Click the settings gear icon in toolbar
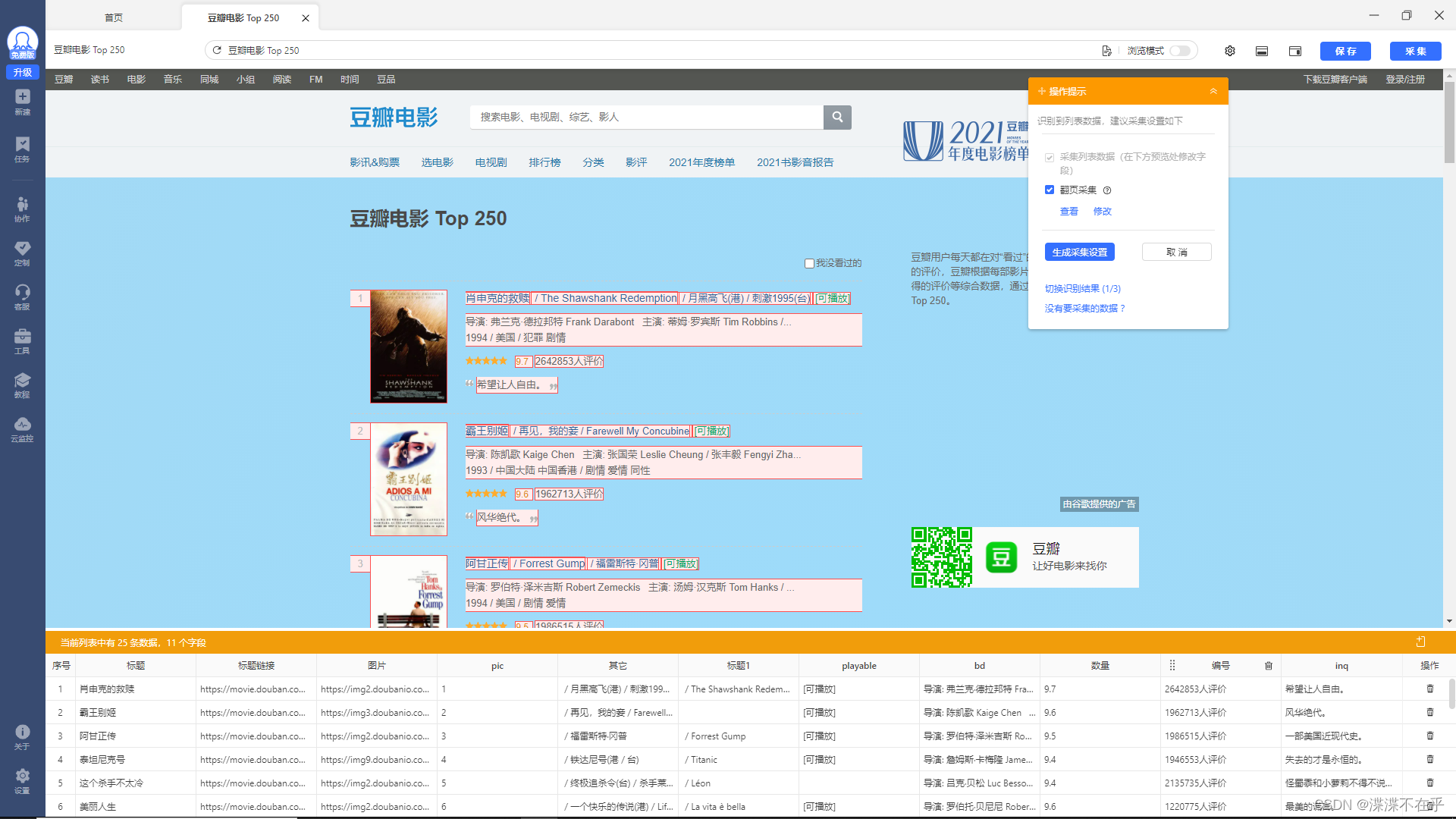This screenshot has height=819, width=1456. point(1230,51)
